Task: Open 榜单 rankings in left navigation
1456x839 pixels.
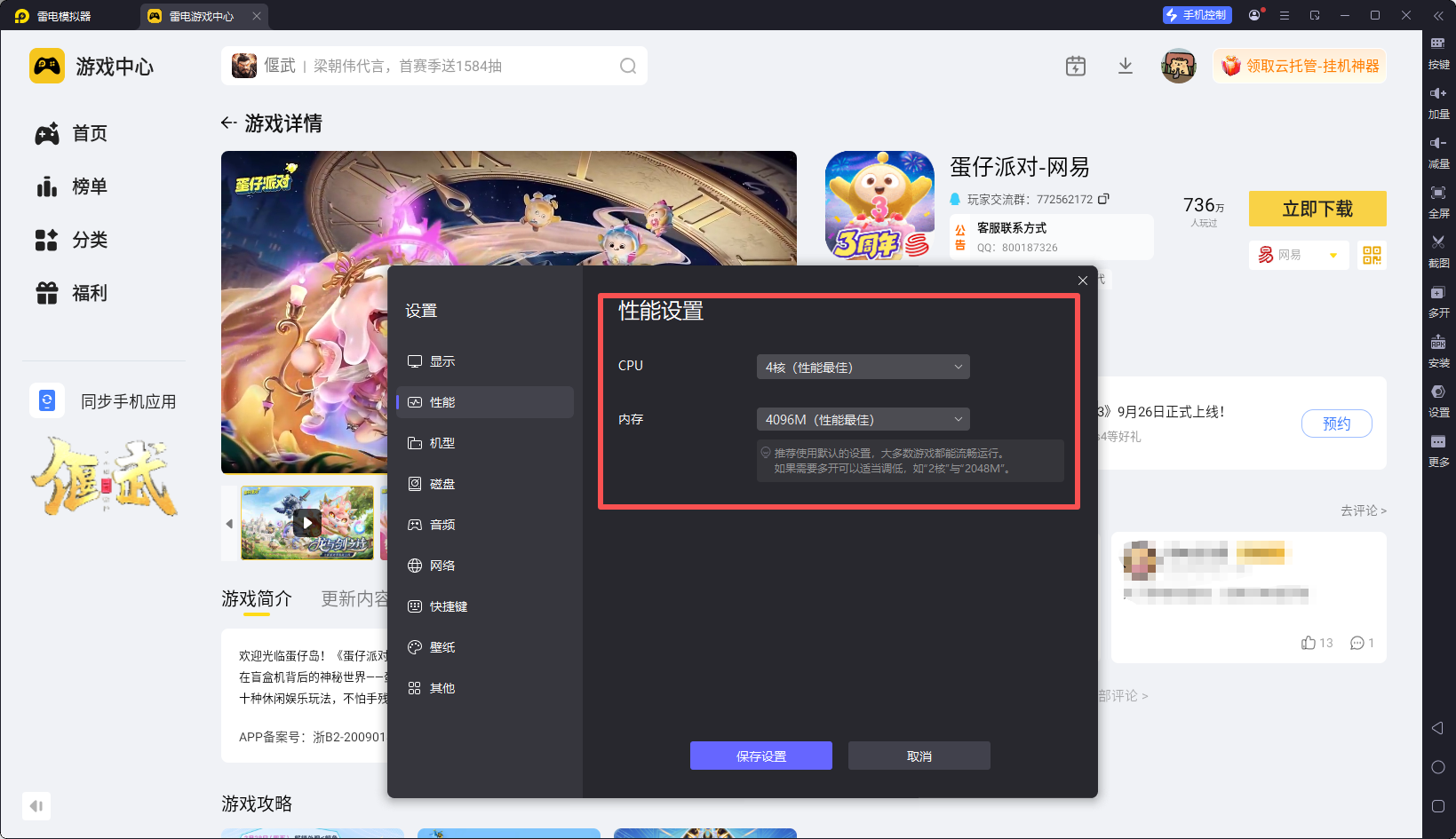Action: pyautogui.click(x=71, y=186)
